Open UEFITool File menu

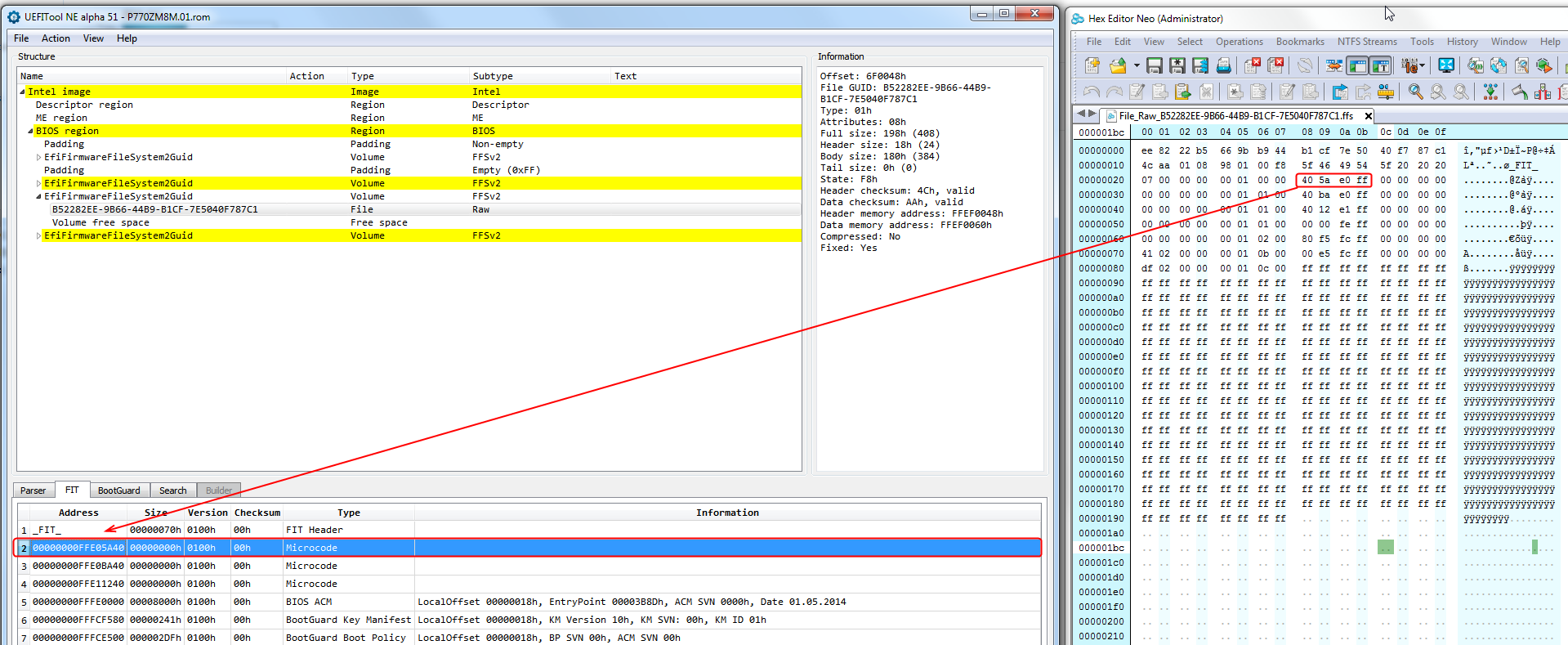coord(21,38)
